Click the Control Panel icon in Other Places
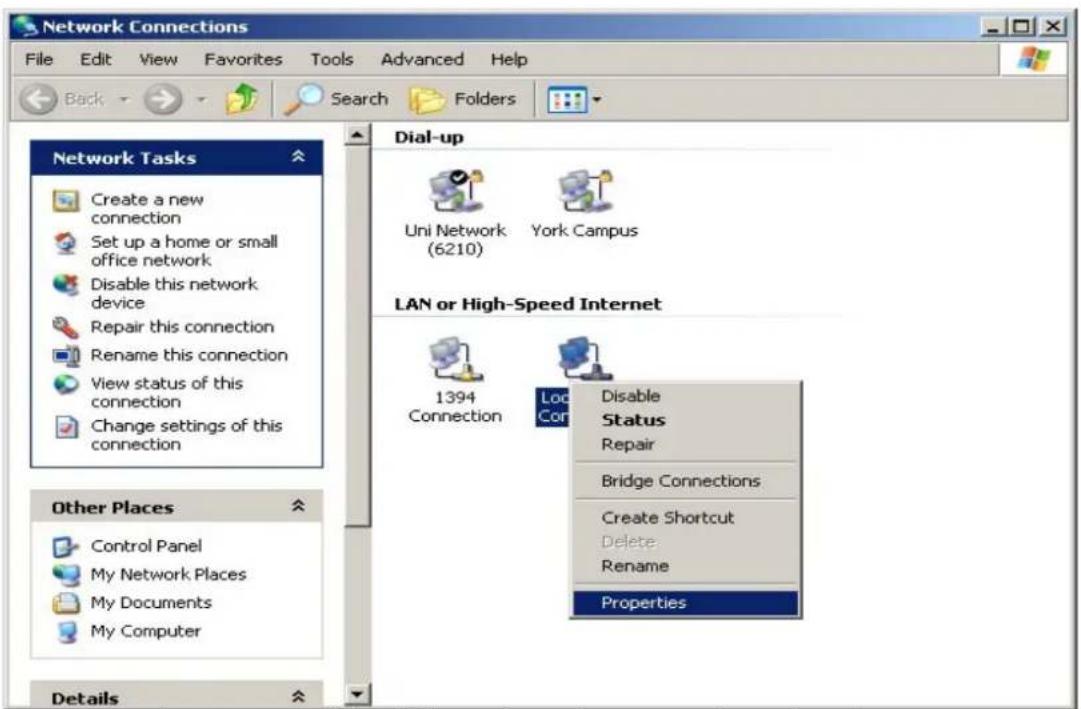This screenshot has height=709, width=1081. tap(66, 547)
